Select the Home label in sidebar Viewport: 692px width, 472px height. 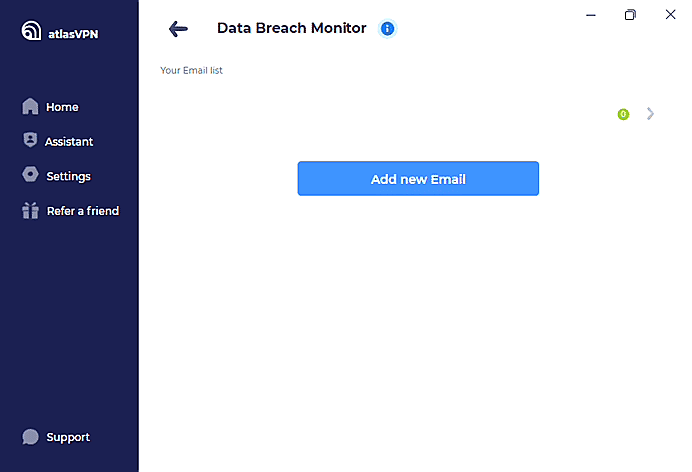click(62, 107)
